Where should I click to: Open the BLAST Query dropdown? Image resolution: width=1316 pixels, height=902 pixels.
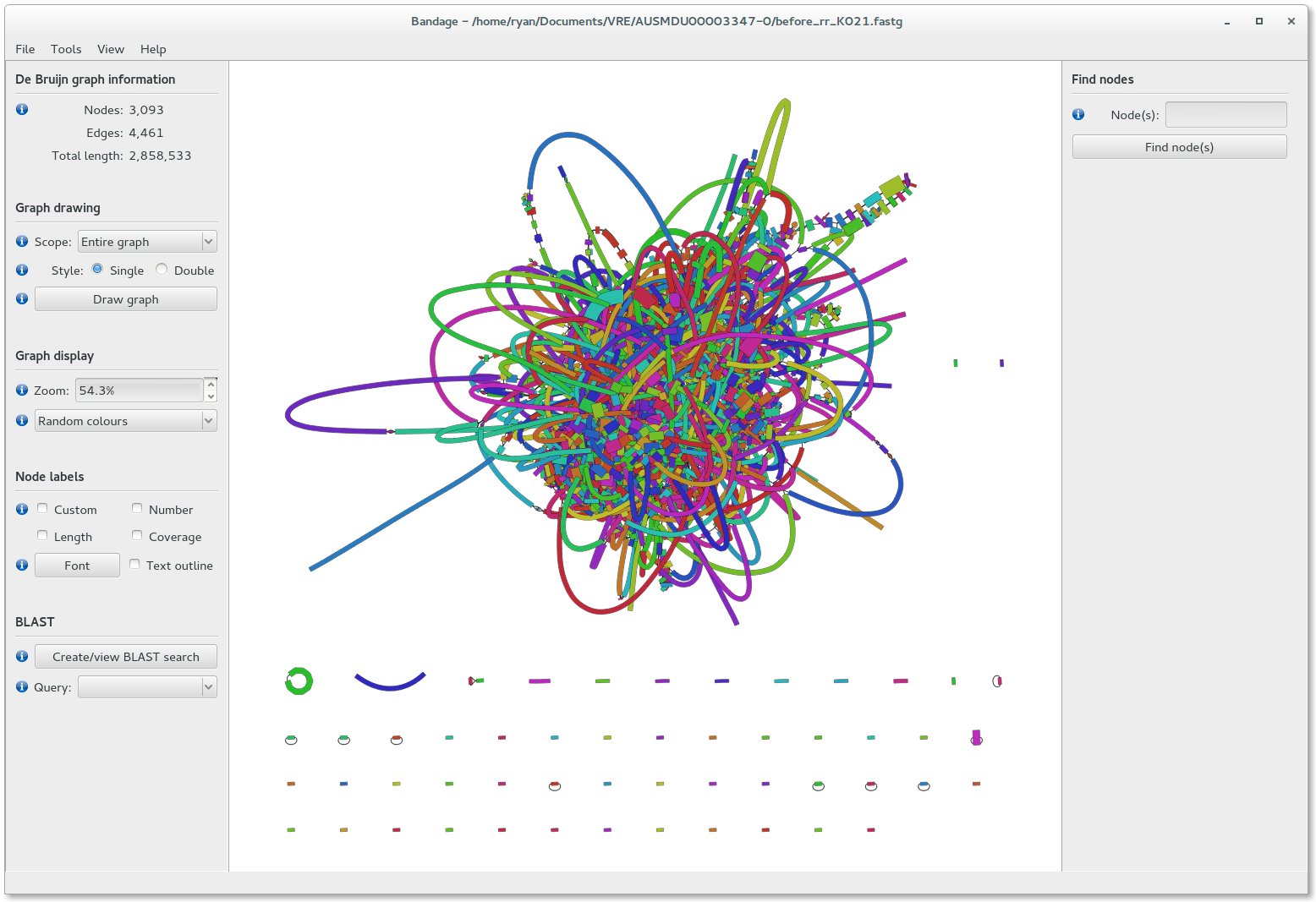(x=147, y=687)
